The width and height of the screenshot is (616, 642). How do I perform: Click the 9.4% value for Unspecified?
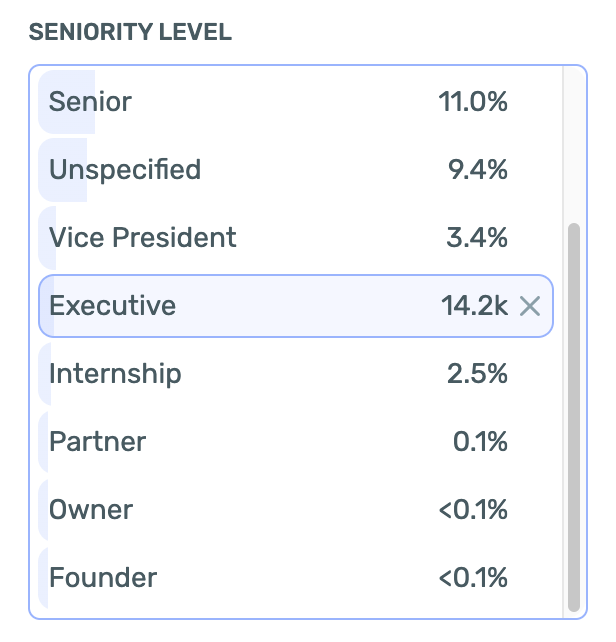click(478, 170)
